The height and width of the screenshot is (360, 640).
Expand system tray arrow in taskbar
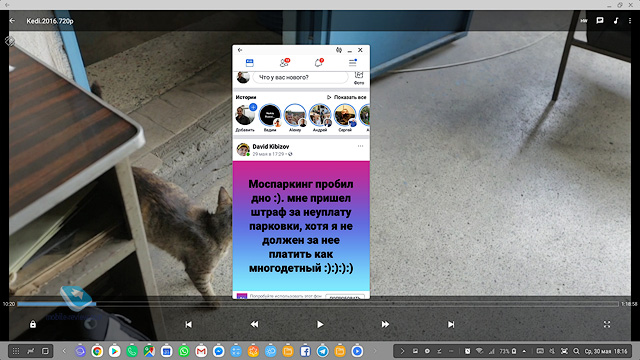pyautogui.click(x=402, y=351)
